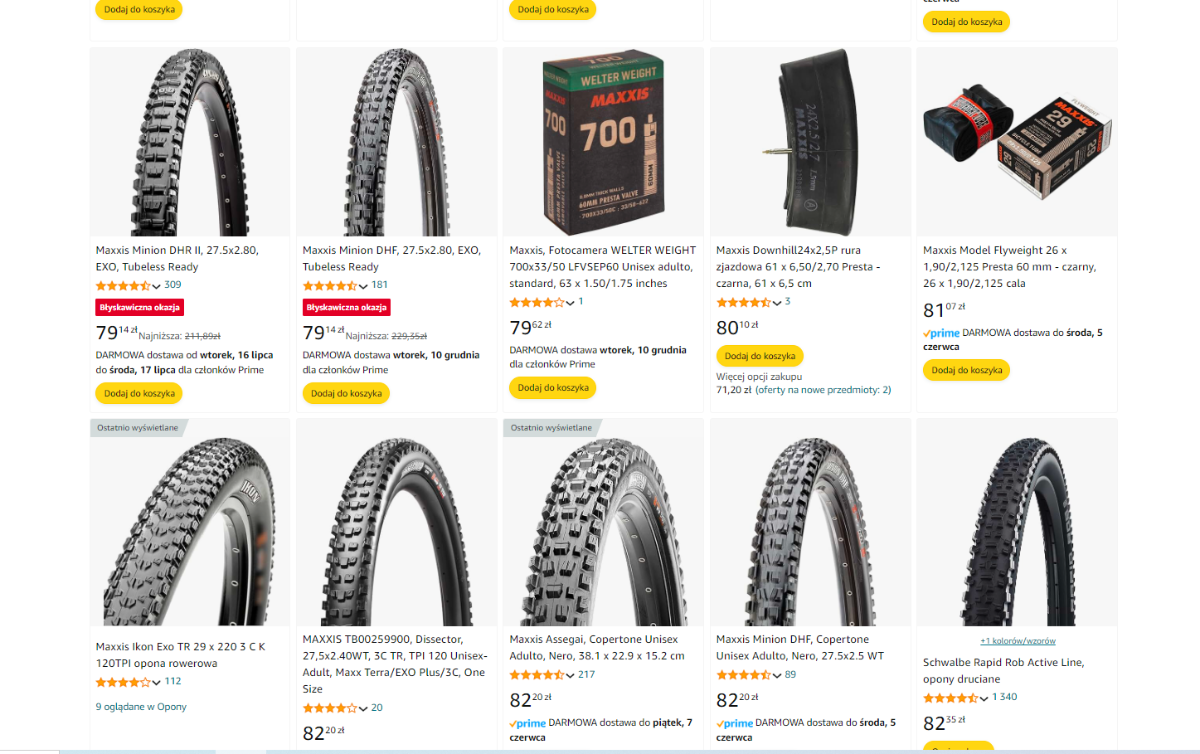Open '+1 kolorów/wzorów' for Schwalbe Rapid Rob
The width and height of the screenshot is (1200, 754).
click(x=1017, y=641)
